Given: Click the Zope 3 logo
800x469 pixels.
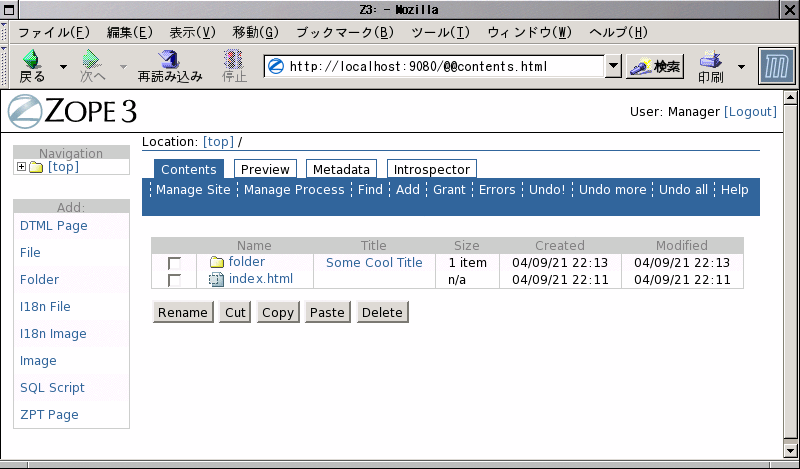Looking at the screenshot, I should pos(72,110).
